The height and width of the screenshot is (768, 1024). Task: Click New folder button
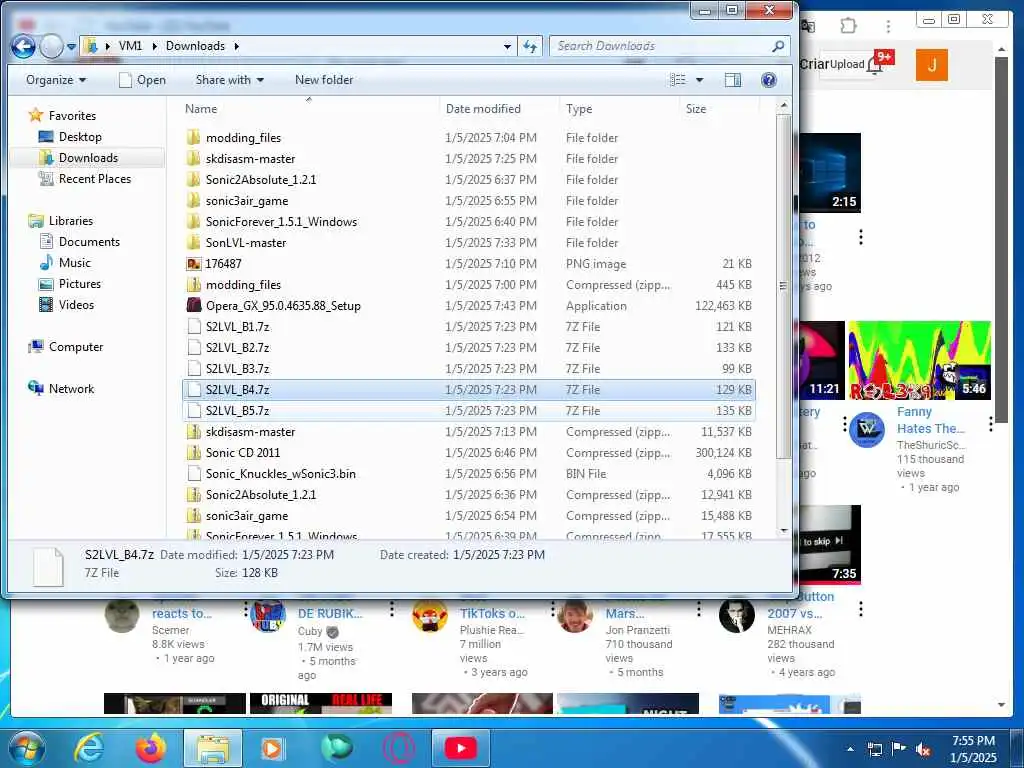point(324,80)
